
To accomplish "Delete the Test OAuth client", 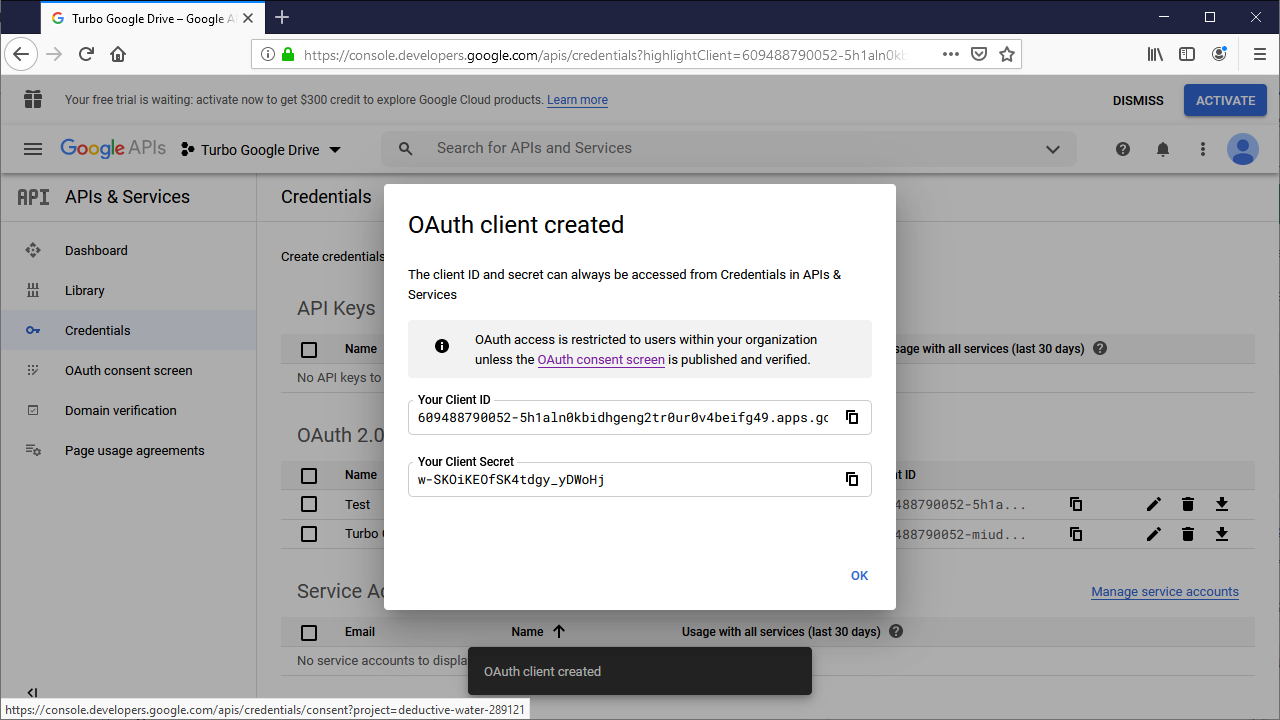I will click(x=1187, y=504).
